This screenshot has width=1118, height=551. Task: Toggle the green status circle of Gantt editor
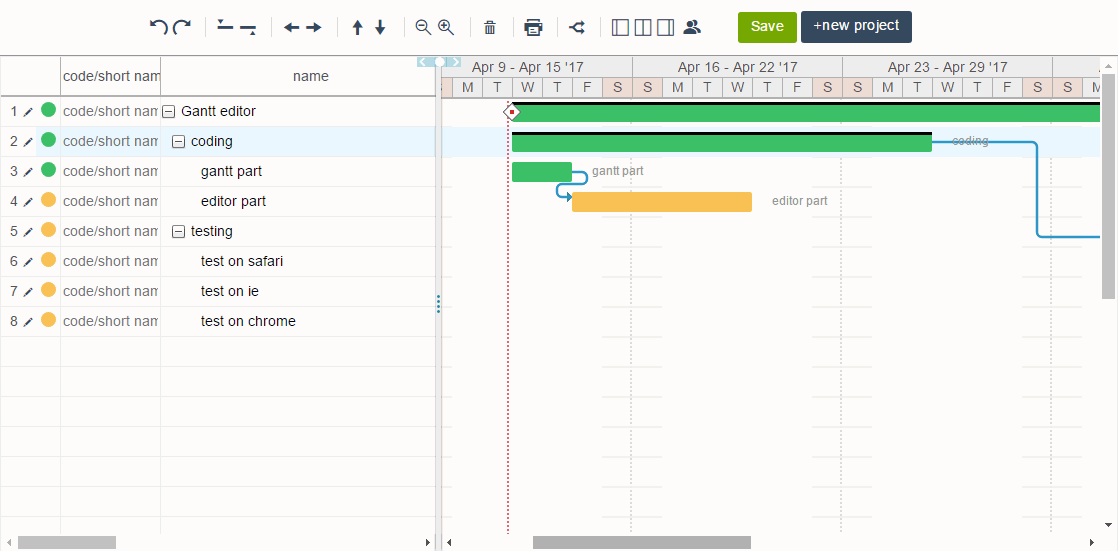click(48, 110)
